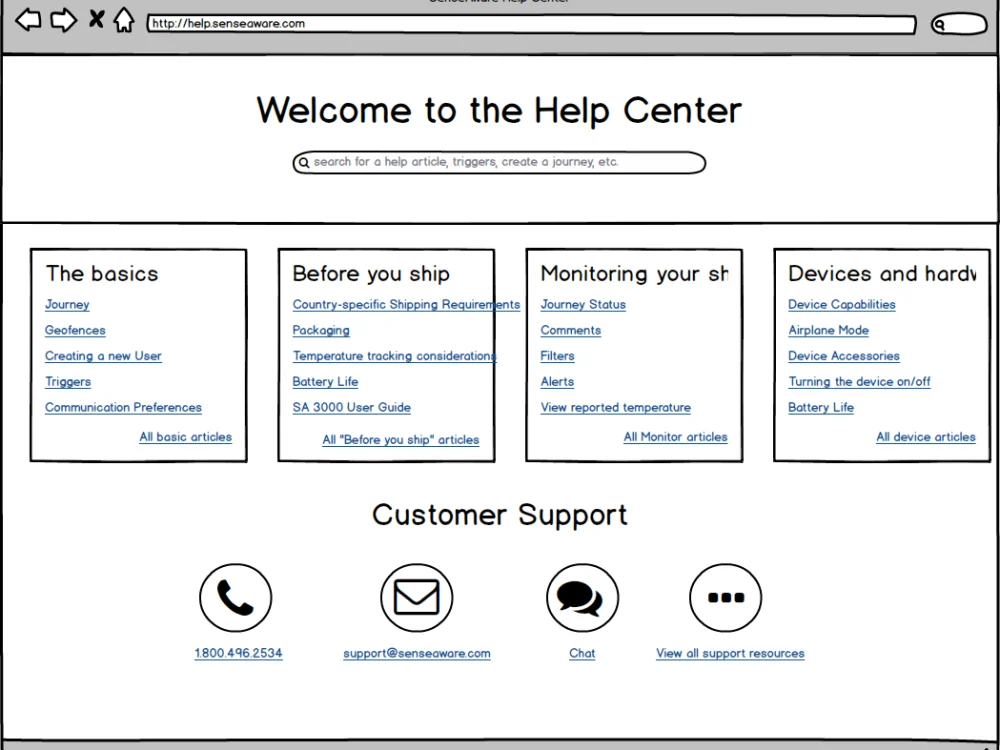This screenshot has width=1000, height=750.
Task: View All device articles
Action: tap(926, 437)
